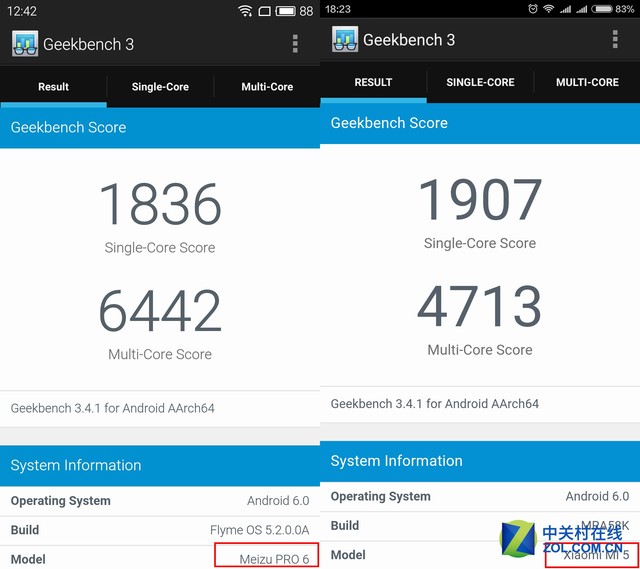The height and width of the screenshot is (569, 640).
Task: Tap the 4713 multi-core score
Action: (x=480, y=306)
